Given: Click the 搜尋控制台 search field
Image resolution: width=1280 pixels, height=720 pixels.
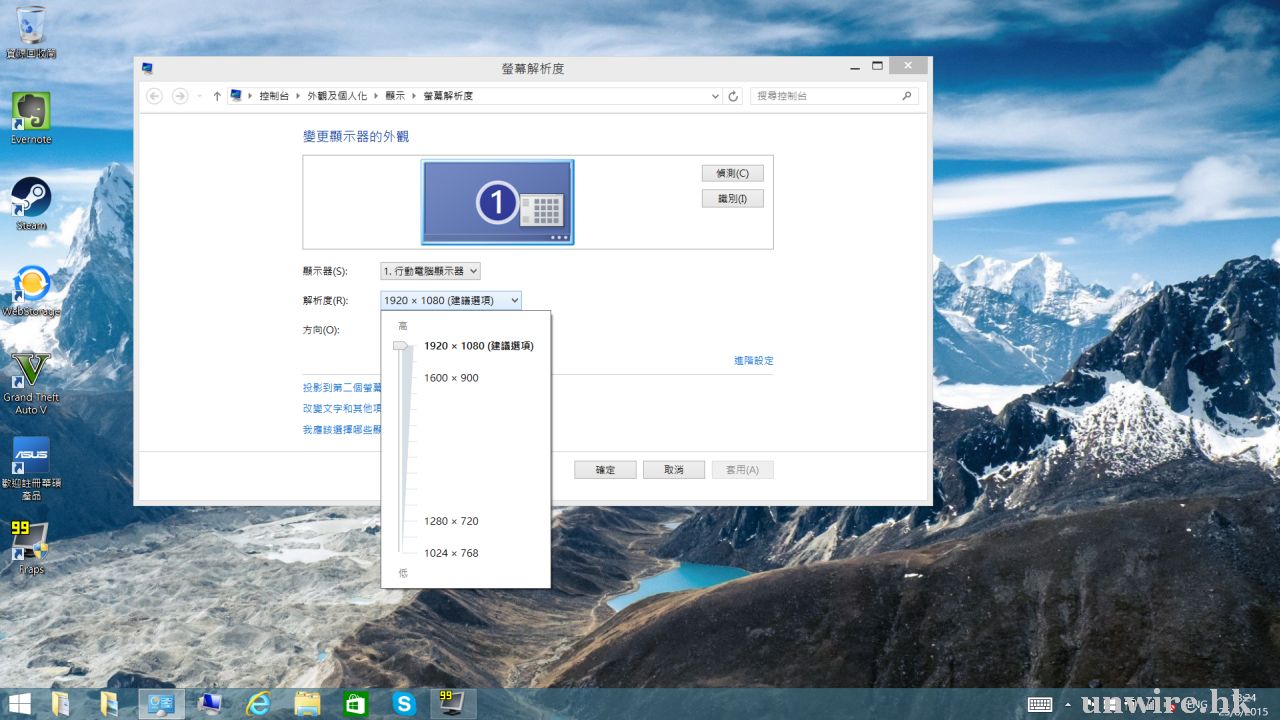Looking at the screenshot, I should pyautogui.click(x=825, y=96).
